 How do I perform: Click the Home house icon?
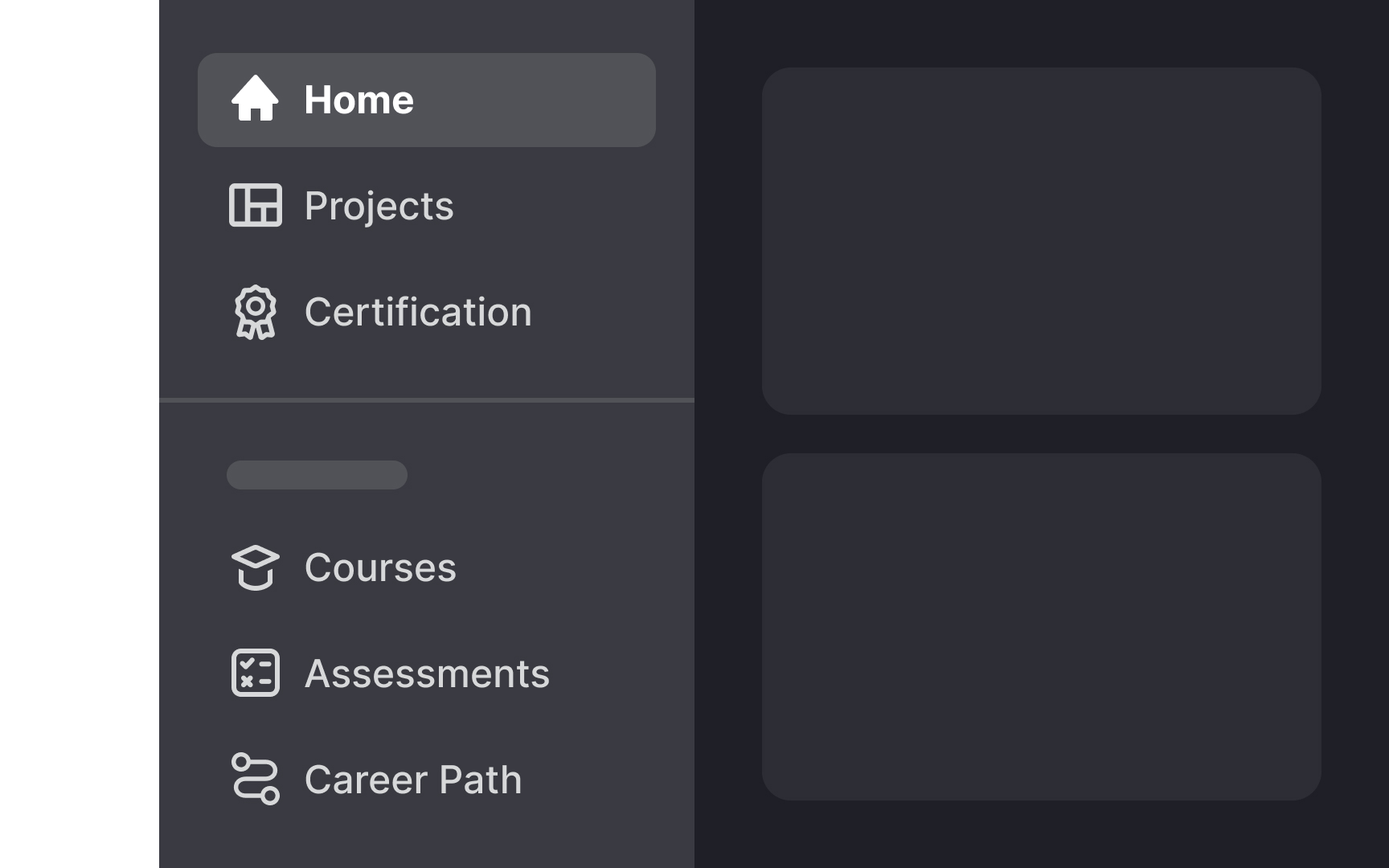click(x=256, y=99)
